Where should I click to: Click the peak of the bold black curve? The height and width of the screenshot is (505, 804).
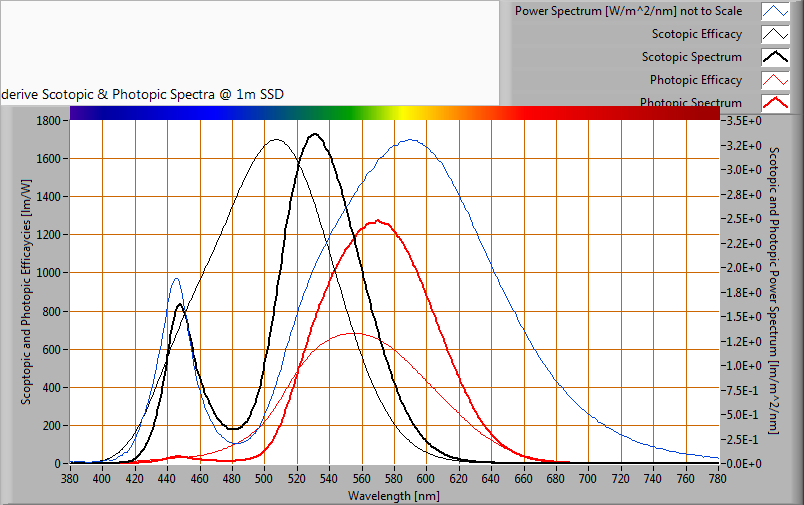pos(314,134)
